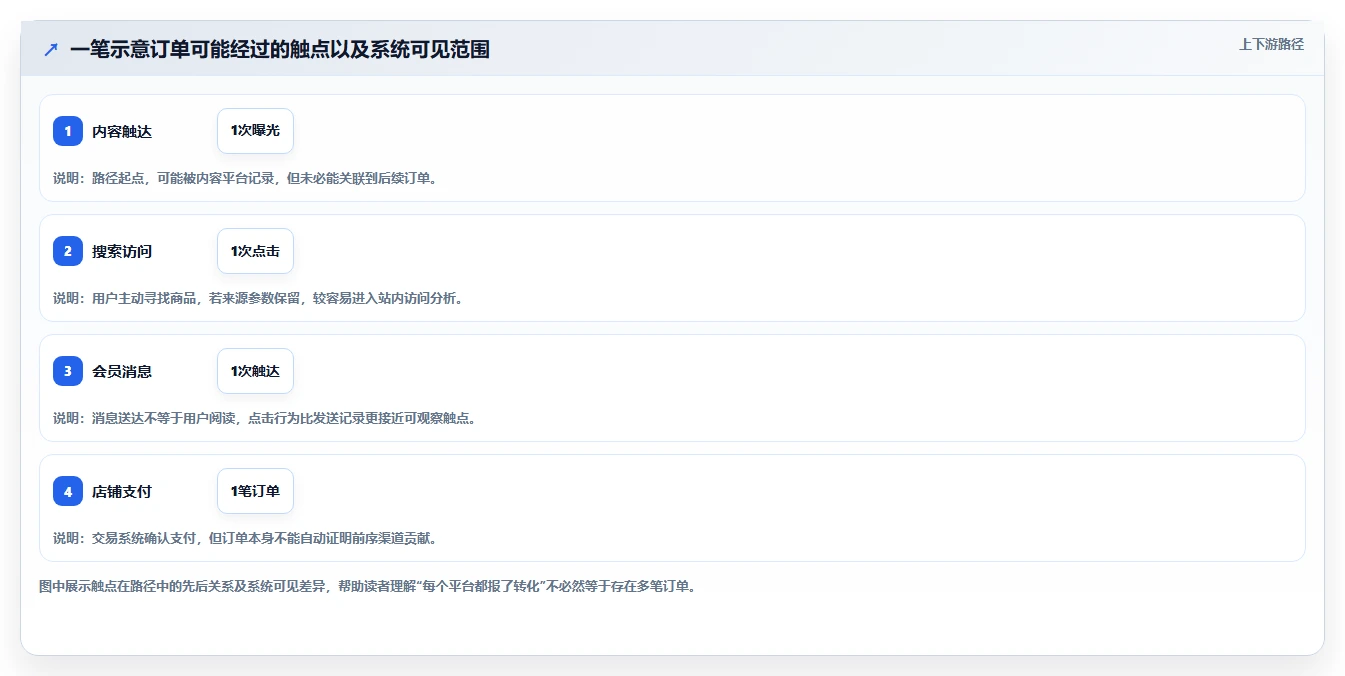Click the header title 一笔示意订单可能经过的触点以及系统可见范围

[x=280, y=49]
